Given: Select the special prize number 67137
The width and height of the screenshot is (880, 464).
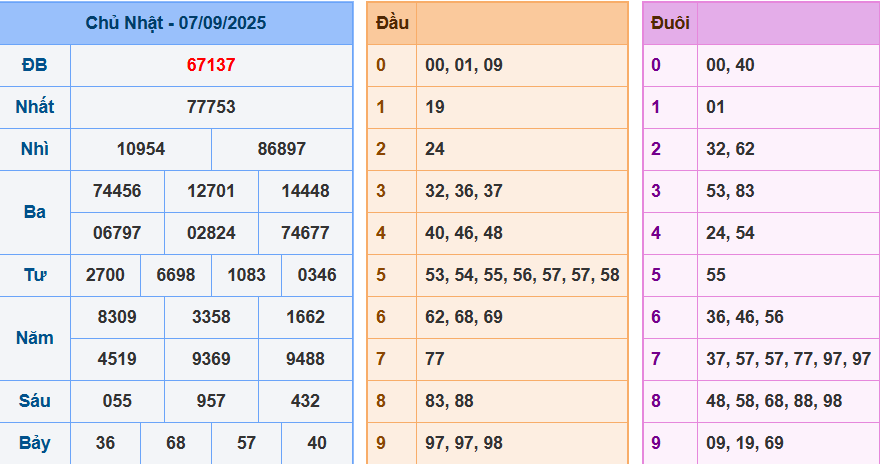Looking at the screenshot, I should (x=211, y=65).
